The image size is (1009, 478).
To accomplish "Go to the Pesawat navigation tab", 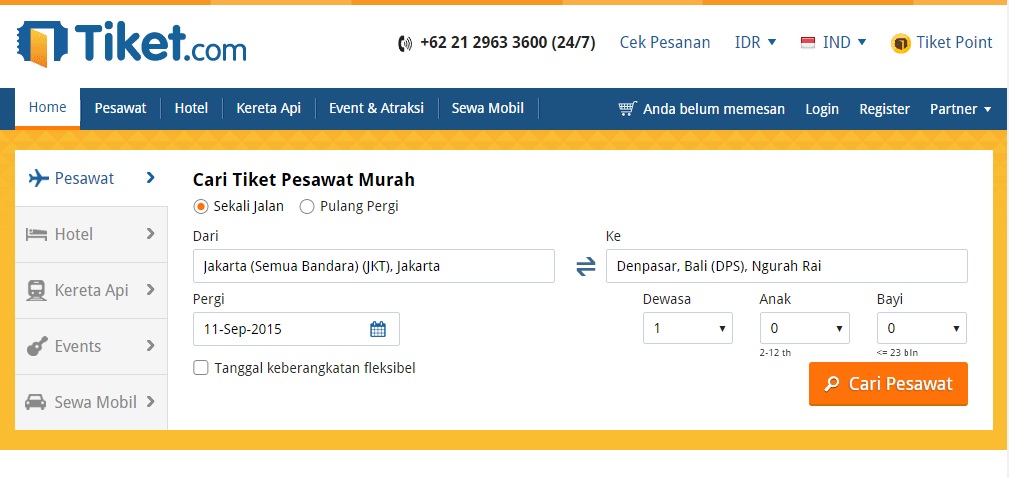I will tap(120, 108).
